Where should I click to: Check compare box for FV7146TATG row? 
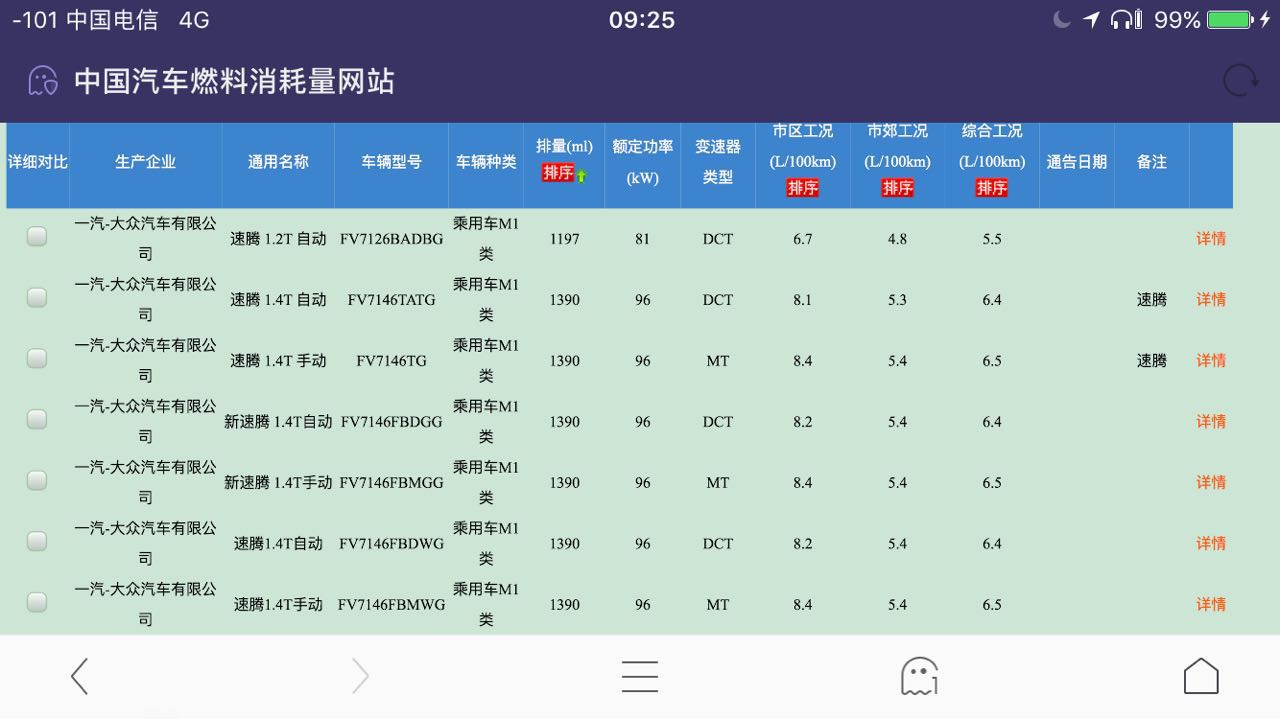click(x=37, y=297)
